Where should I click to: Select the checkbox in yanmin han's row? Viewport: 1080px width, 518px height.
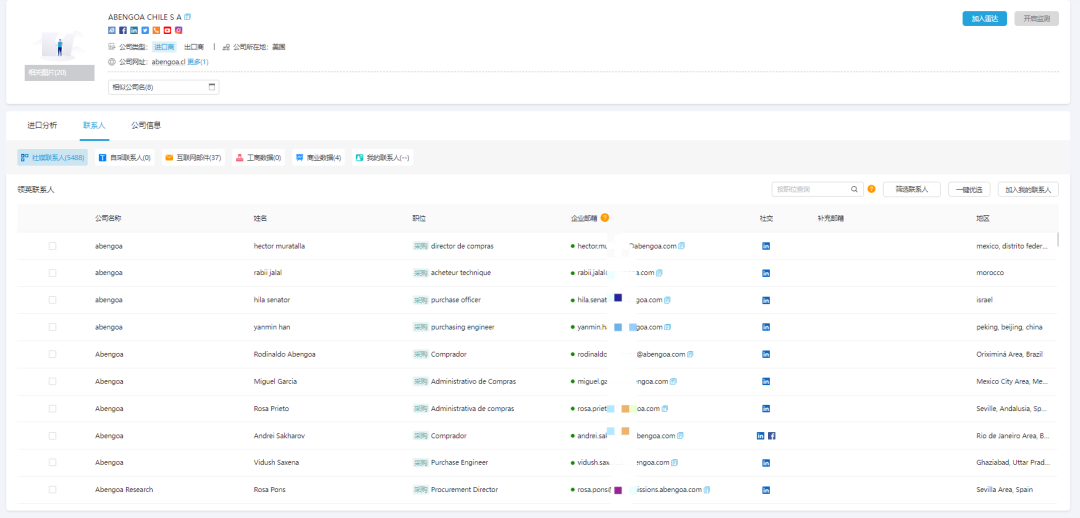click(52, 327)
